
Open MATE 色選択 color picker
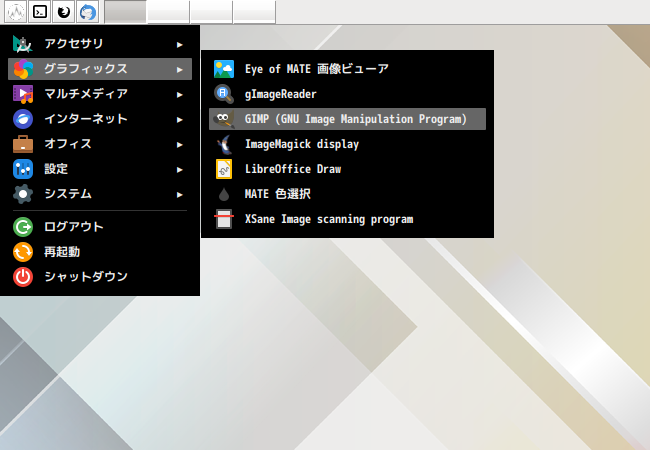[x=347, y=194]
